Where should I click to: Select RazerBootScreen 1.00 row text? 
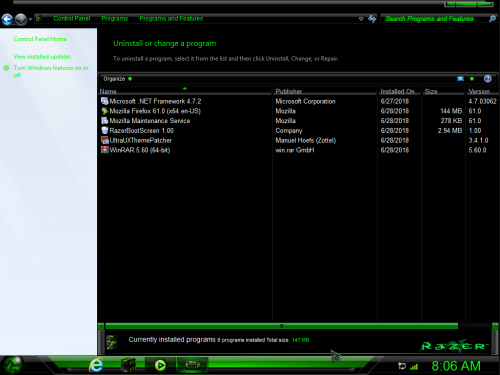coord(142,131)
